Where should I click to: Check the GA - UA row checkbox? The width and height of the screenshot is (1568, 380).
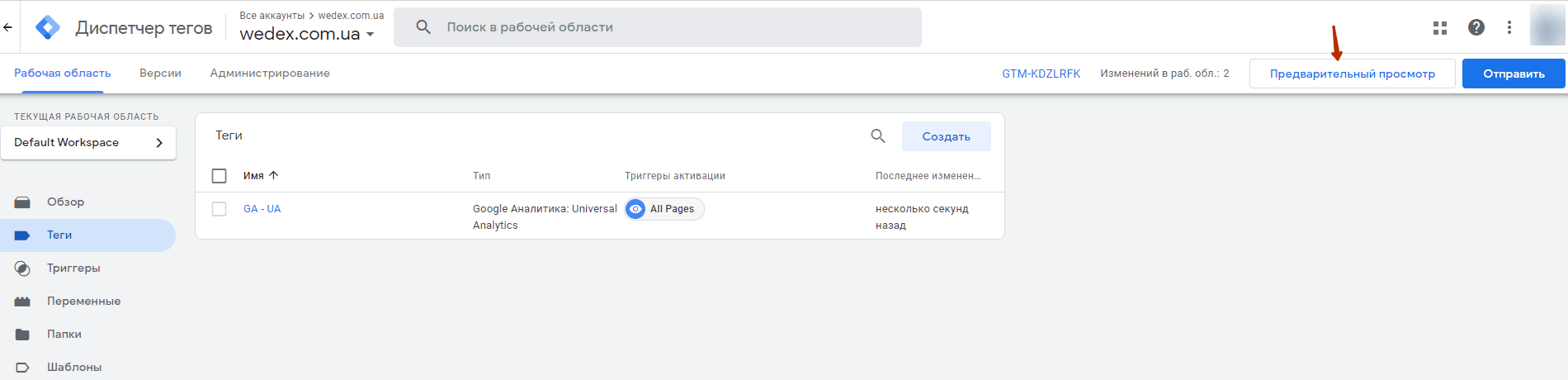(x=219, y=209)
